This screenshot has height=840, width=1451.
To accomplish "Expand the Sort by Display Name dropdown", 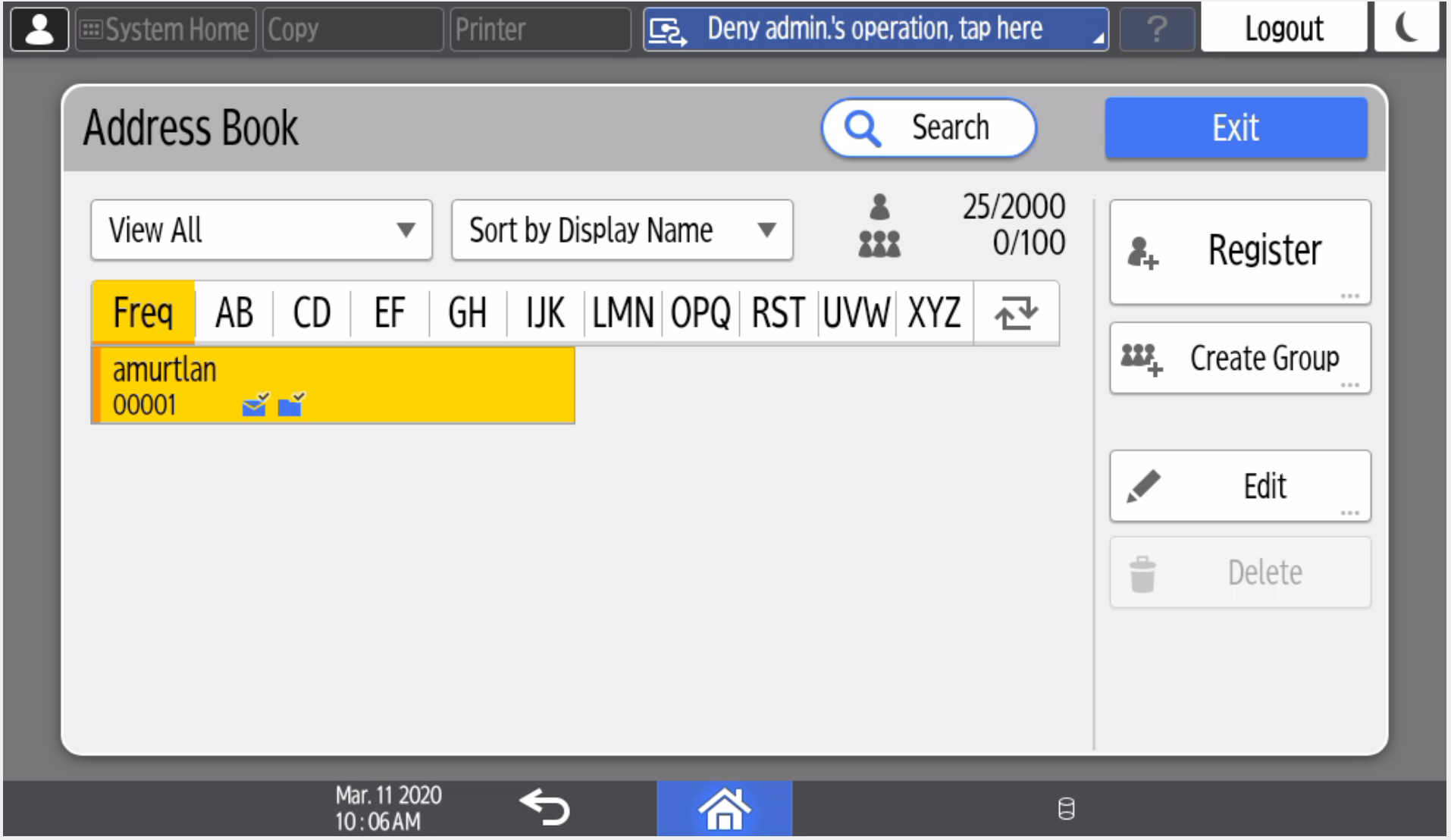I will (x=622, y=230).
